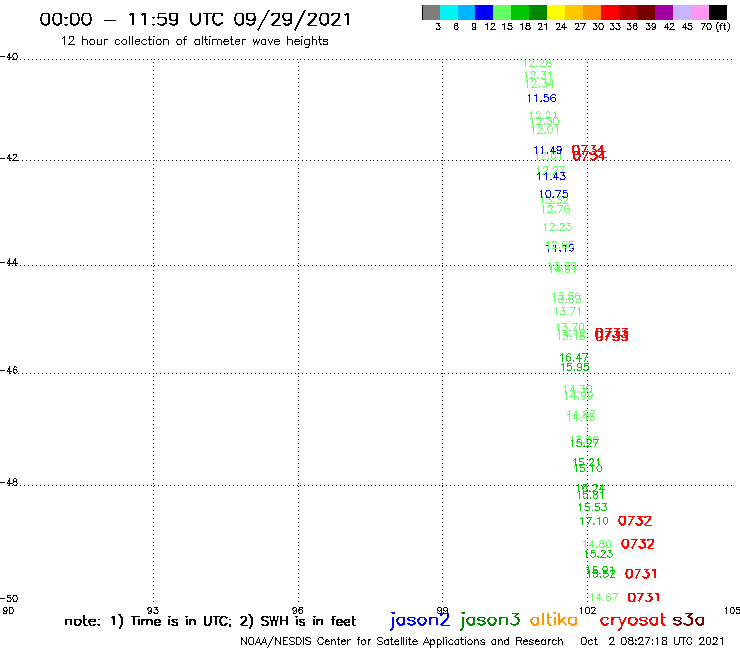Select the s3a satellite legend label
Screen dimensions: 740x650
pos(688,620)
